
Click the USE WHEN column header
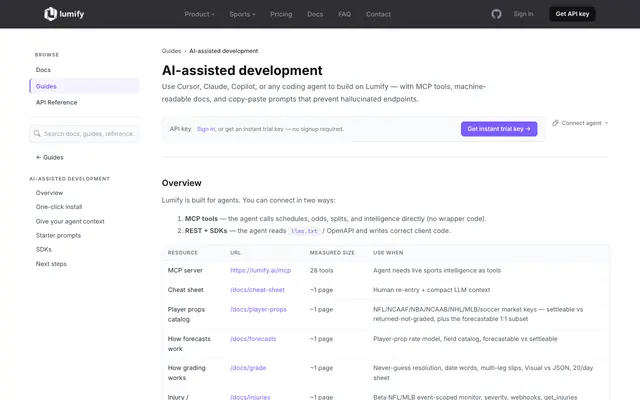coord(388,253)
